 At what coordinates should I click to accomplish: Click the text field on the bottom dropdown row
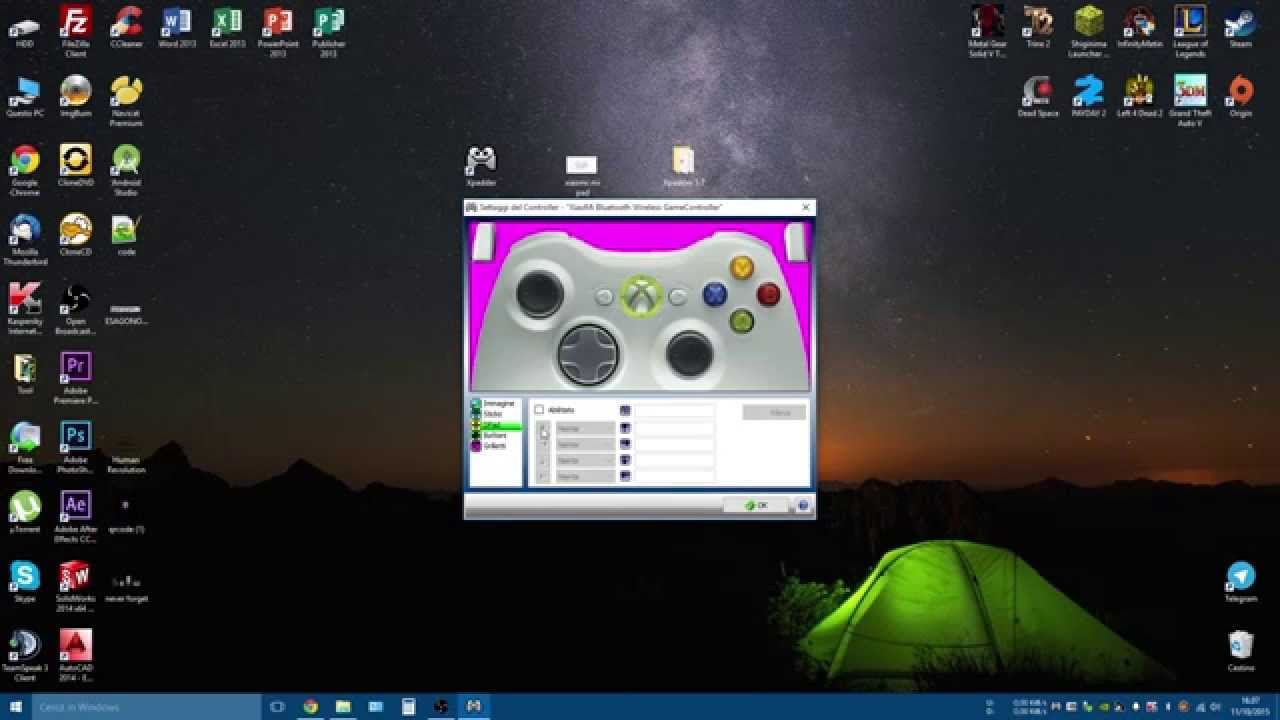(675, 476)
